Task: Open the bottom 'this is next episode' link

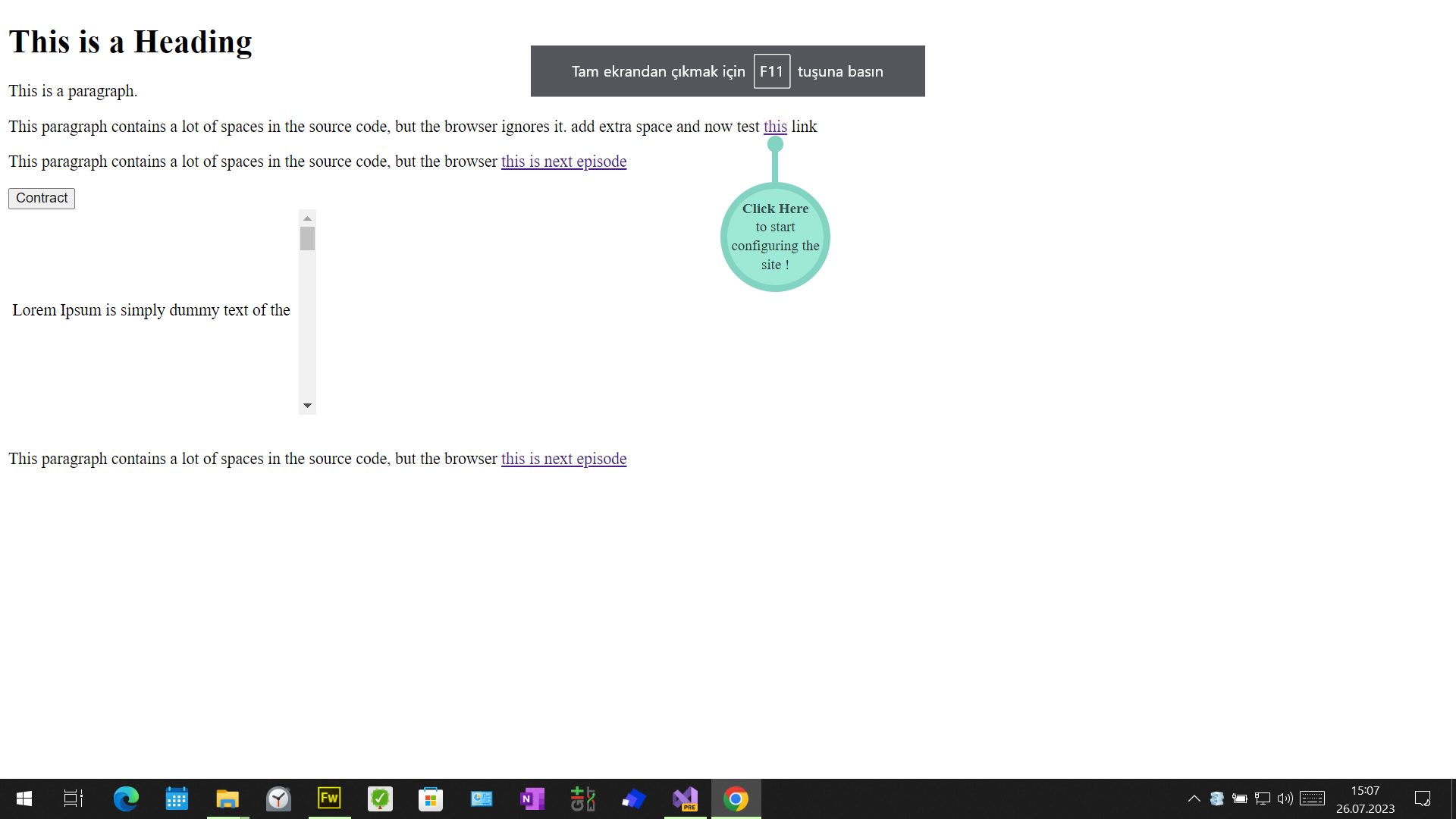Action: (x=563, y=459)
